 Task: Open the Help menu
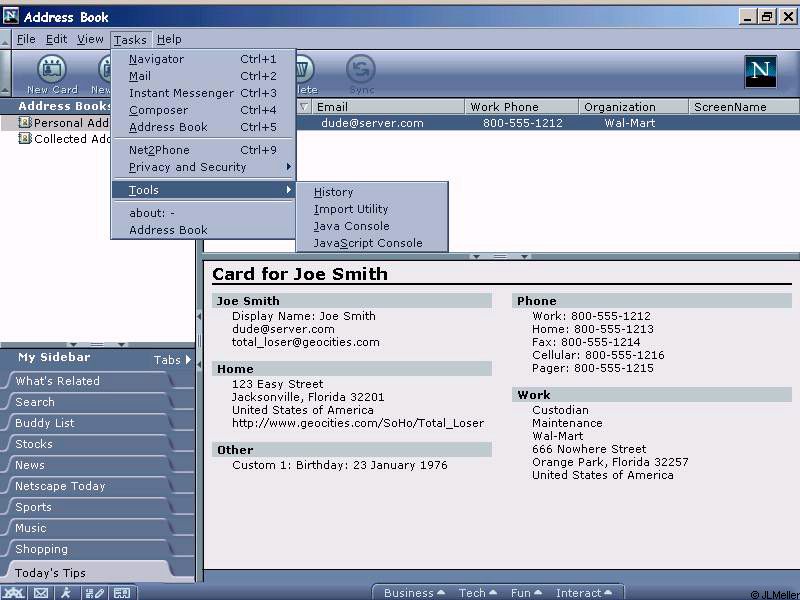coord(169,39)
